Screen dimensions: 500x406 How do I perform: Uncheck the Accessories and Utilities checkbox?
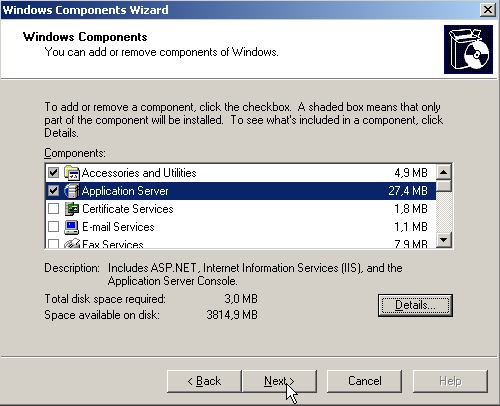pyautogui.click(x=53, y=173)
